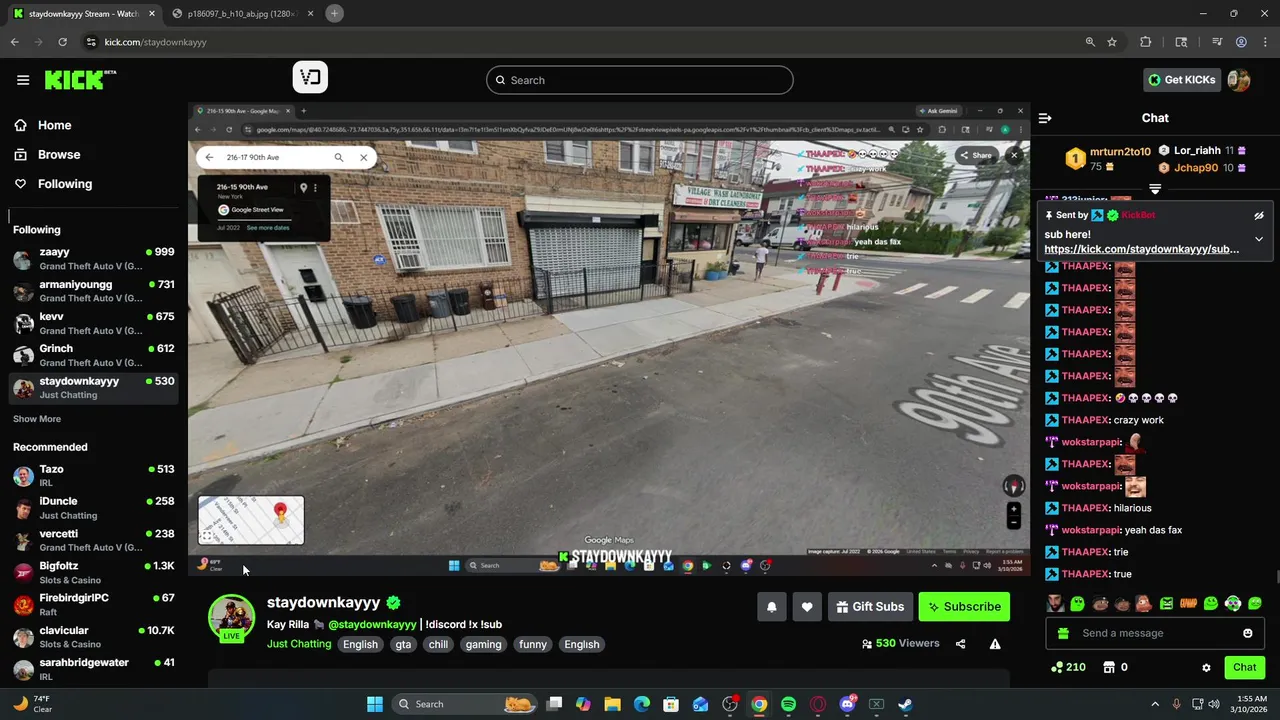Open the emoji picker in message box
Viewport: 1280px width, 720px height.
[1247, 633]
